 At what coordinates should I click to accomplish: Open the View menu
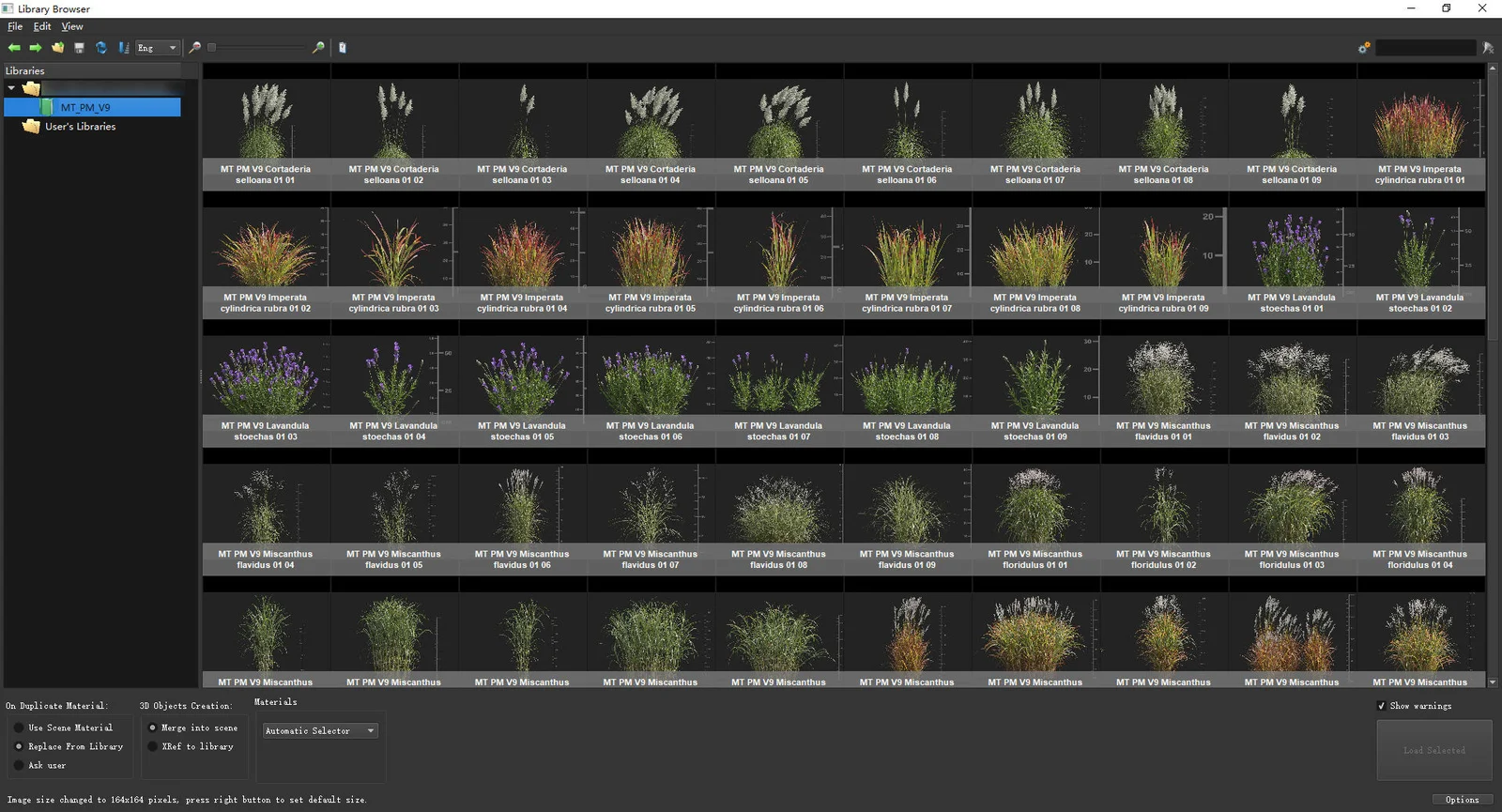point(72,26)
